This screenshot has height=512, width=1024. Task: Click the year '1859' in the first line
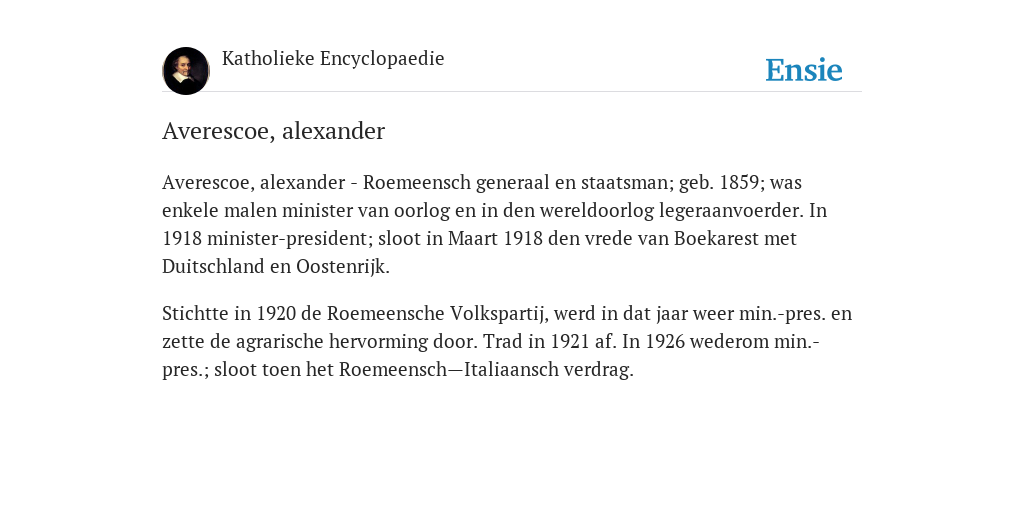click(x=739, y=182)
